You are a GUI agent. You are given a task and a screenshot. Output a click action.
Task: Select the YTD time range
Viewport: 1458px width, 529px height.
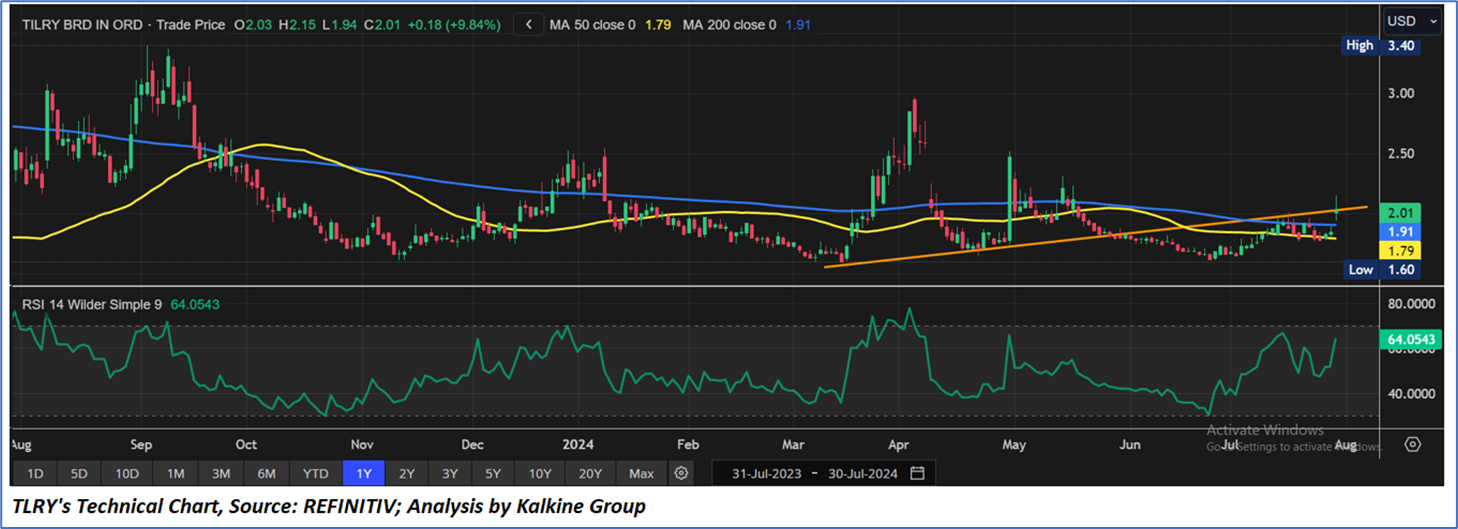click(315, 473)
